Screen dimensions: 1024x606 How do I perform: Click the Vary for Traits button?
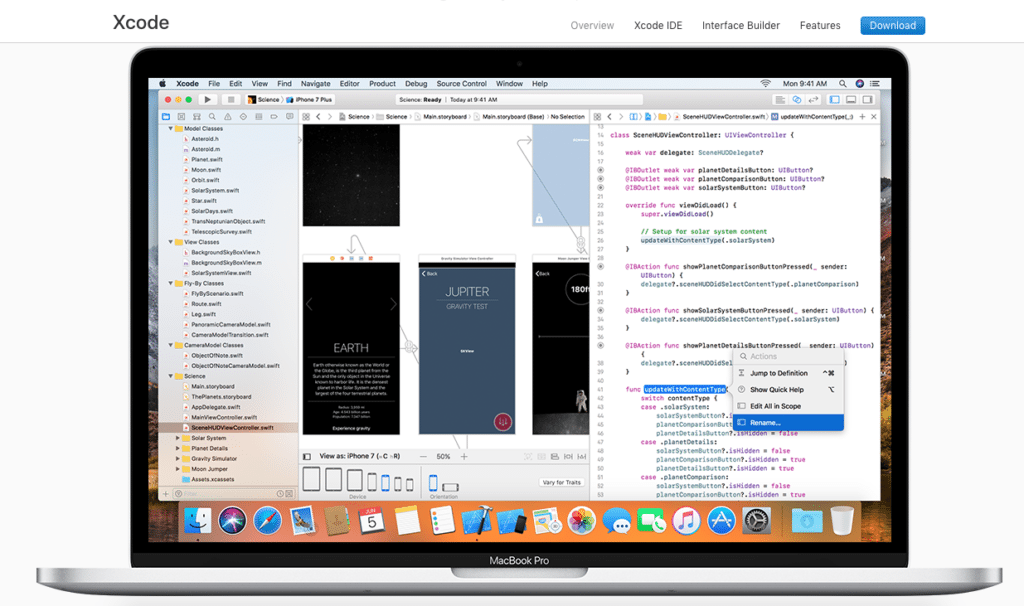[561, 483]
